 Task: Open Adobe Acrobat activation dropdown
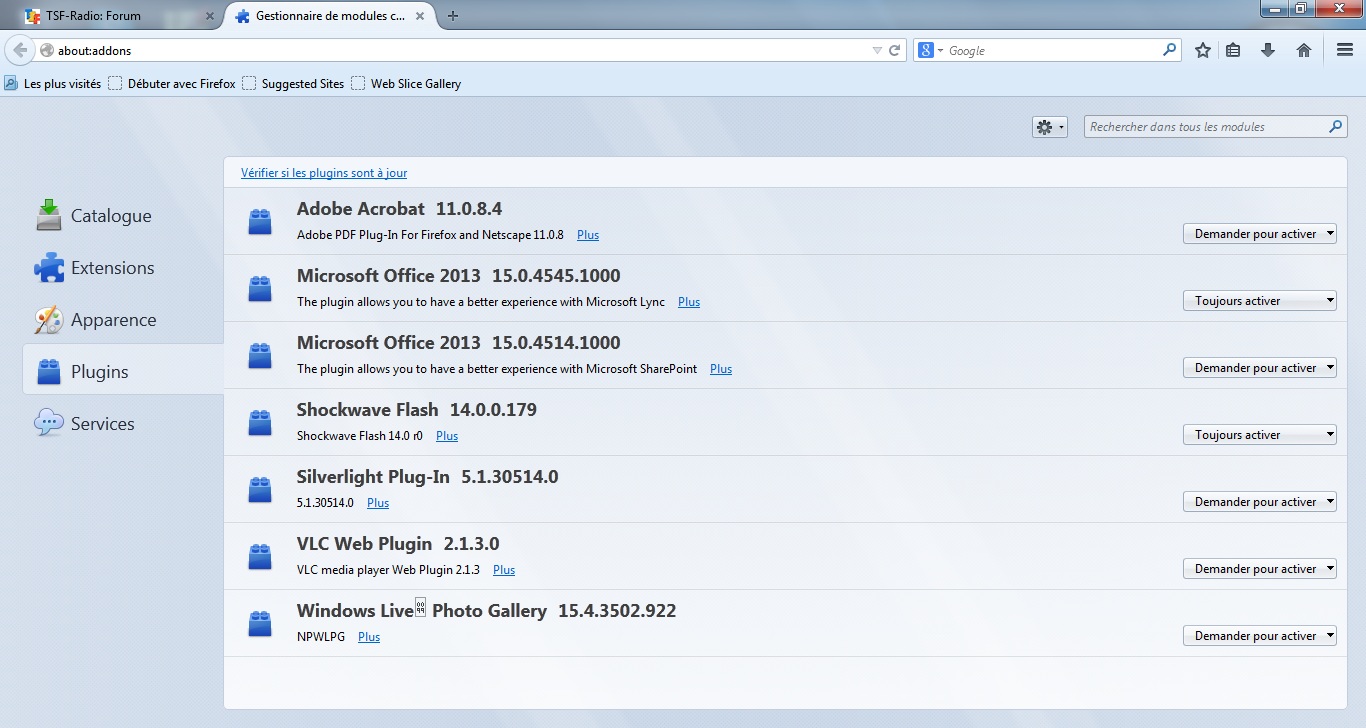pyautogui.click(x=1260, y=234)
